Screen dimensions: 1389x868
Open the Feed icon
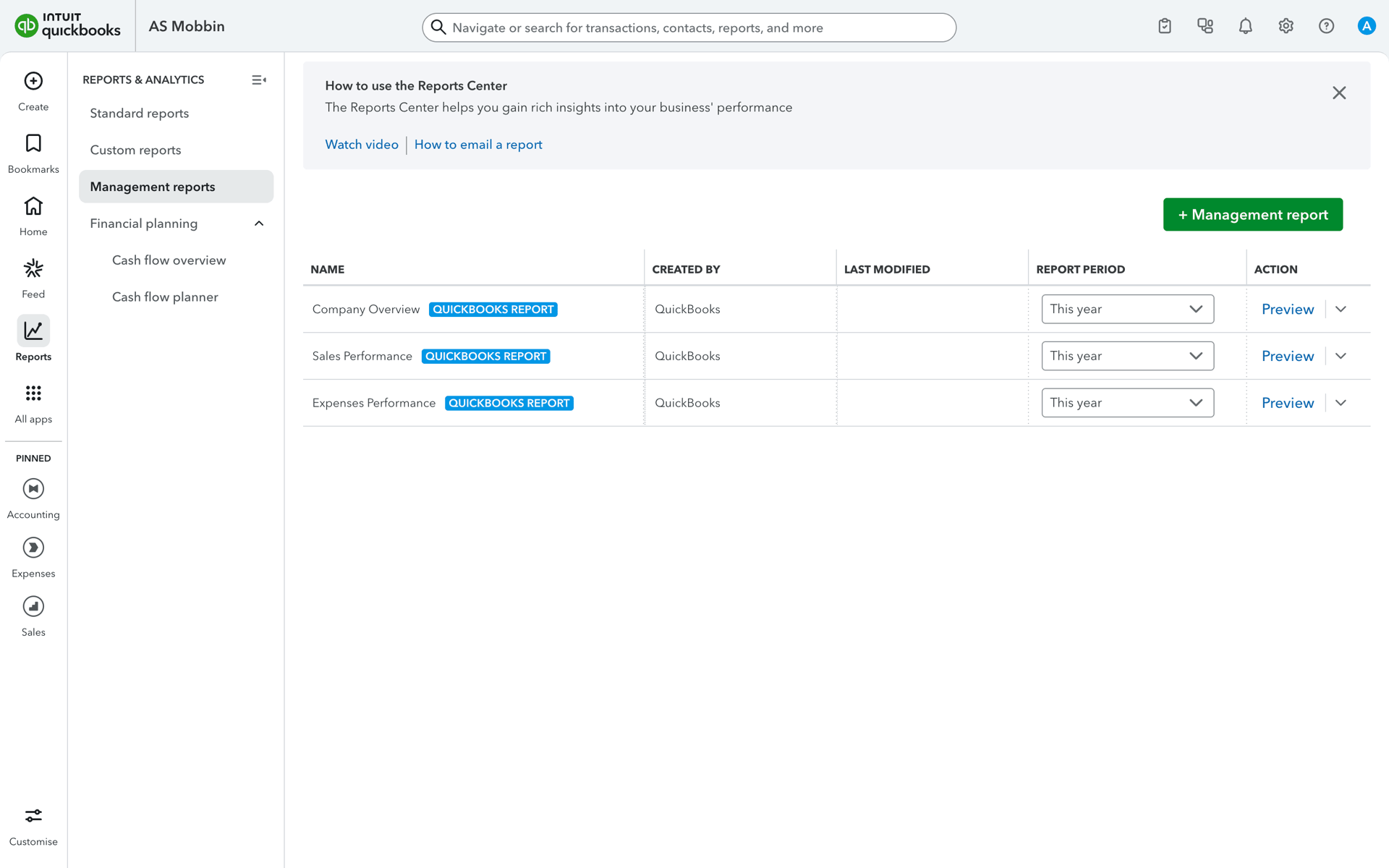[33, 268]
